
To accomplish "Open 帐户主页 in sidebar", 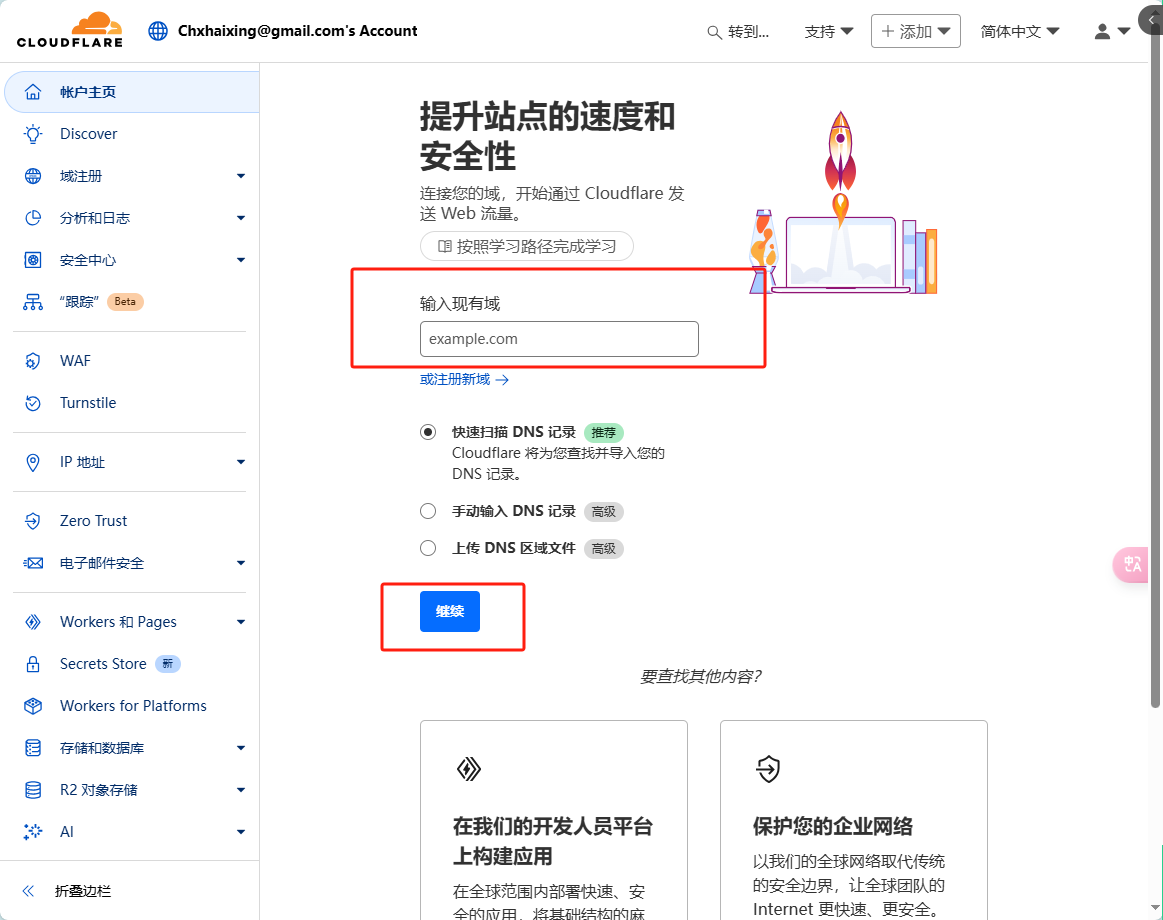I will coord(132,92).
